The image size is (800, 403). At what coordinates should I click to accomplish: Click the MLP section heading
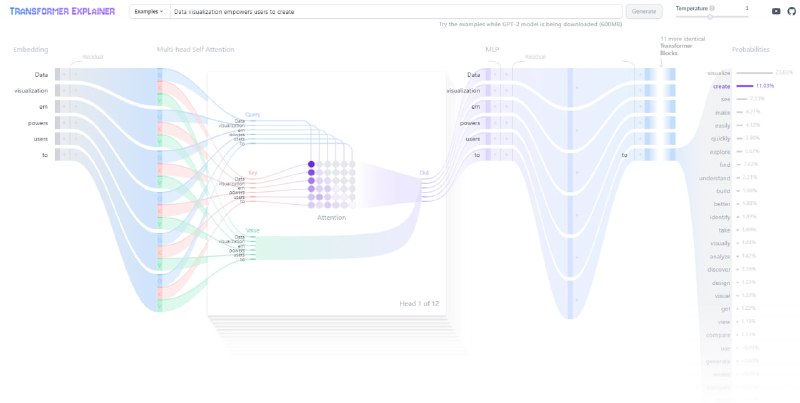[x=492, y=49]
